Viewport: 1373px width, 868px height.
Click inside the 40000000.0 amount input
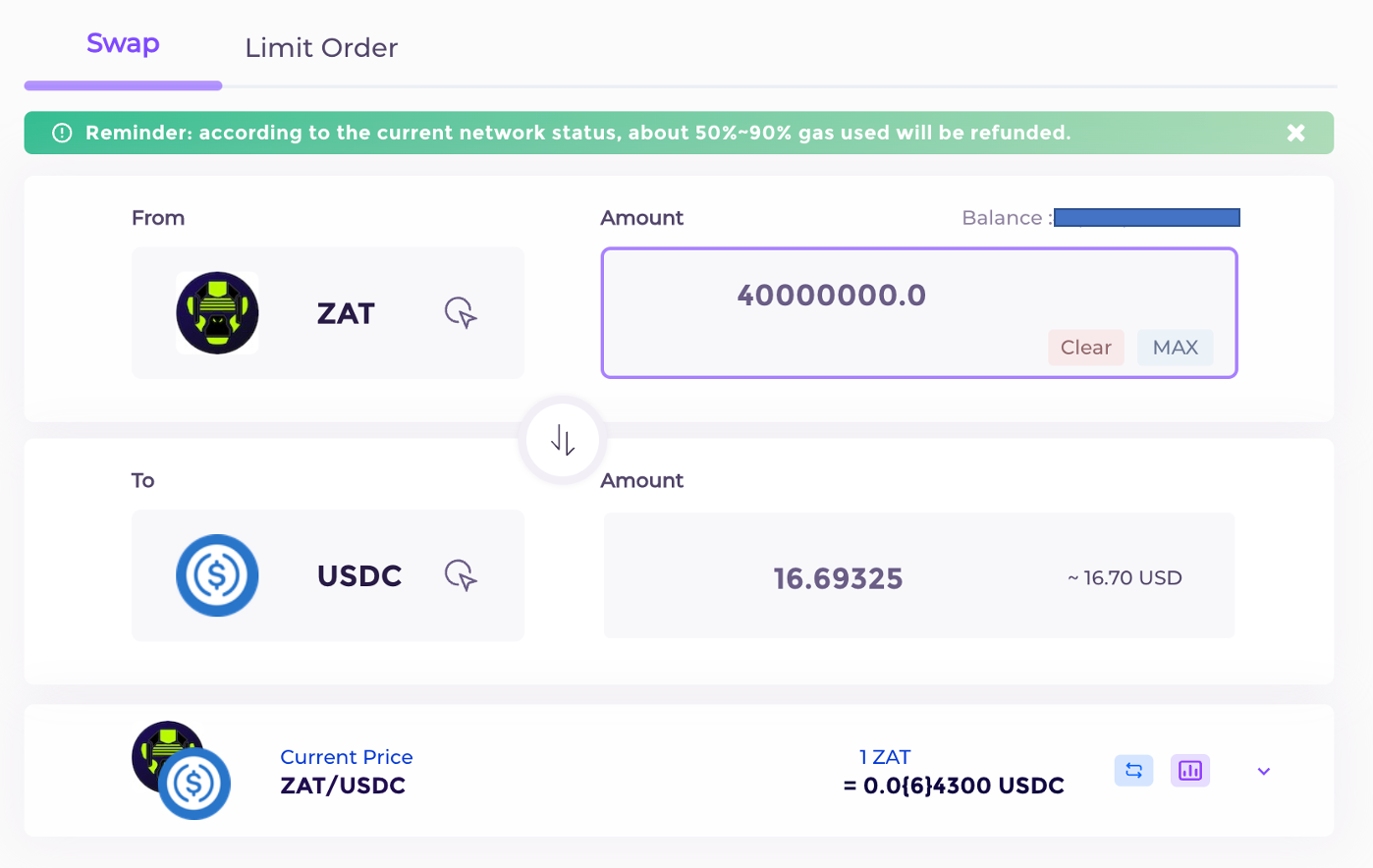click(833, 295)
